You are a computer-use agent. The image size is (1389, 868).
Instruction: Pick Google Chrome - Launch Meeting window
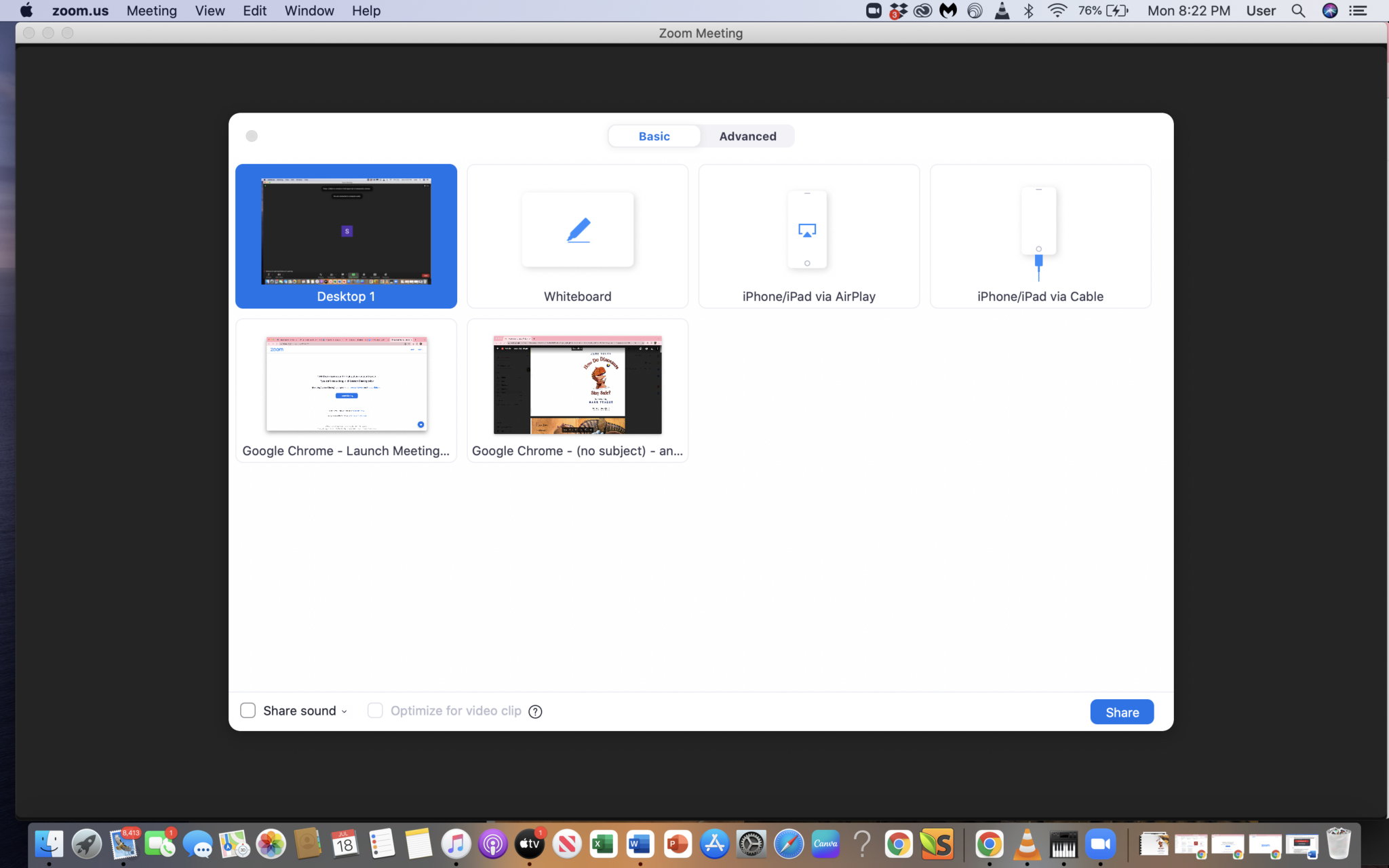click(x=346, y=391)
